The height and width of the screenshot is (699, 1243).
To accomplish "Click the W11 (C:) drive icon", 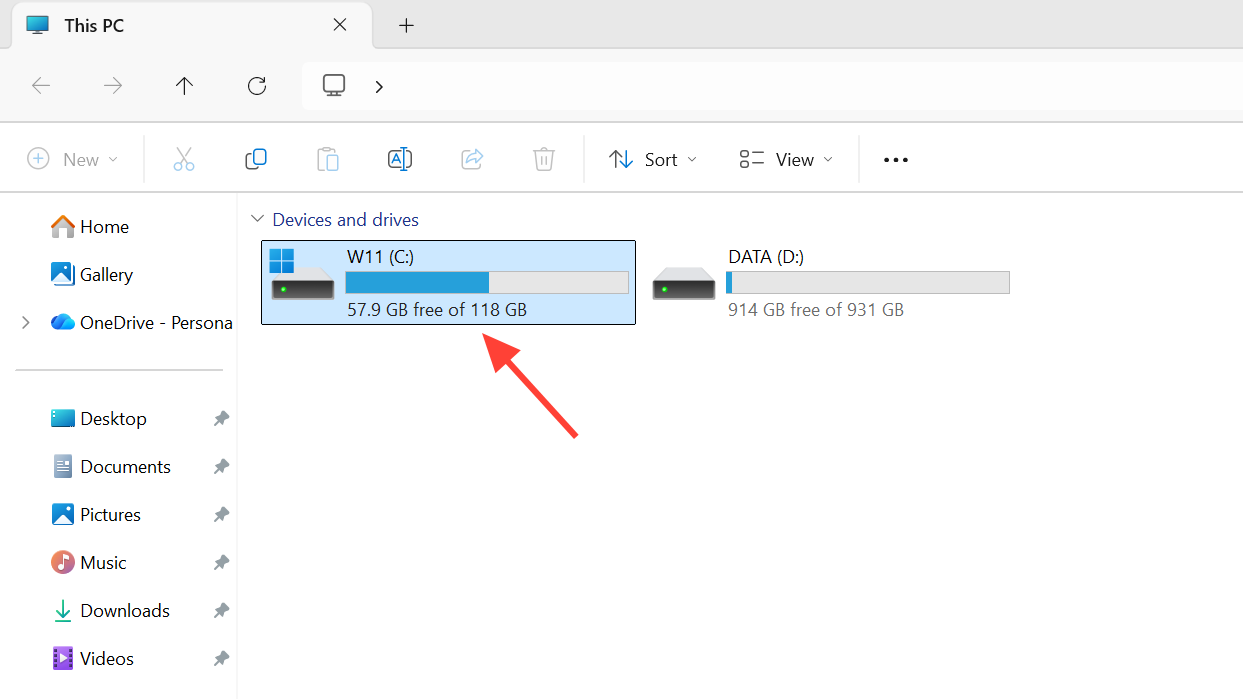I will click(302, 275).
